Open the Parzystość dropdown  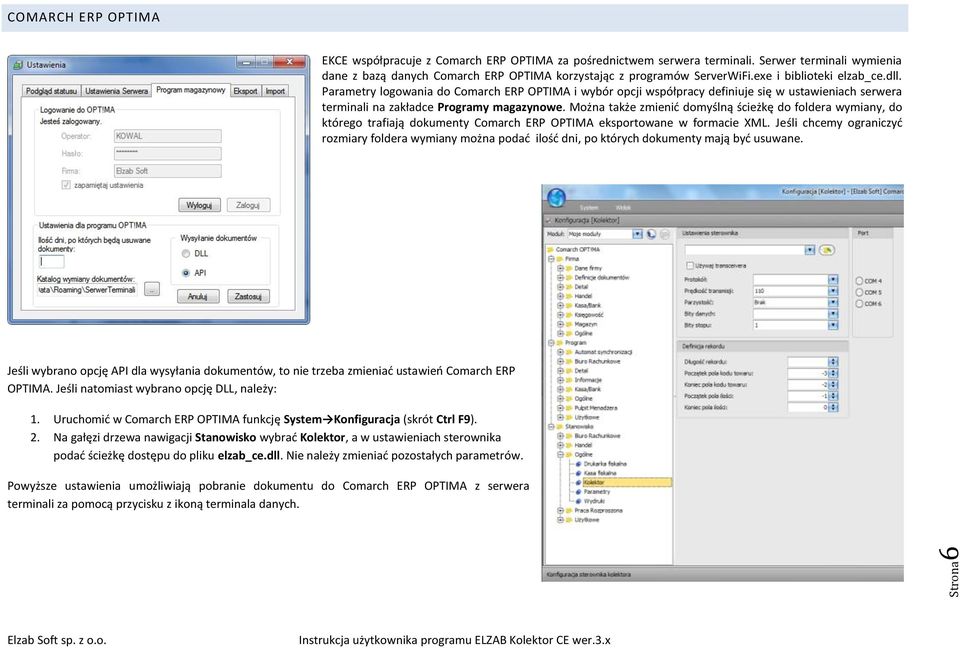(833, 303)
